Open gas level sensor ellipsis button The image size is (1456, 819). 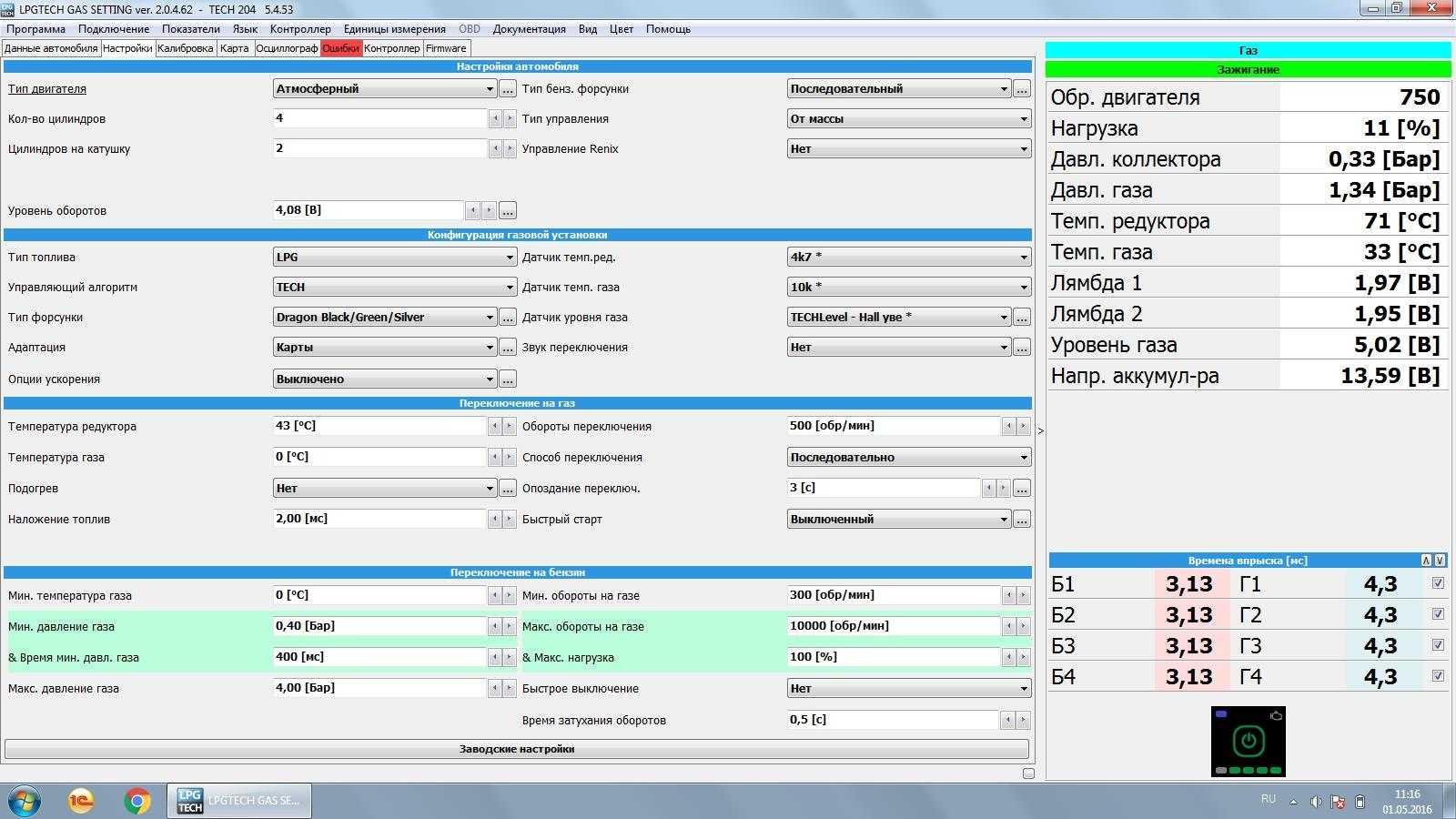tap(1022, 318)
